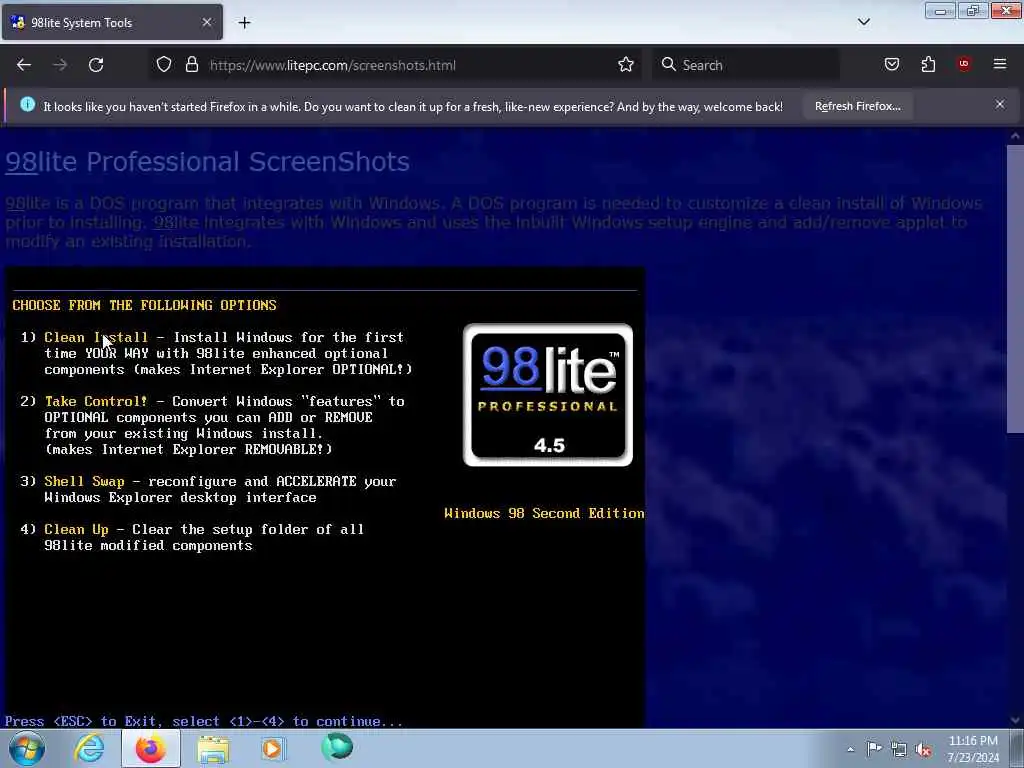Dismiss the Firefox notification bar
The width and height of the screenshot is (1024, 768).
pyautogui.click(x=1000, y=104)
